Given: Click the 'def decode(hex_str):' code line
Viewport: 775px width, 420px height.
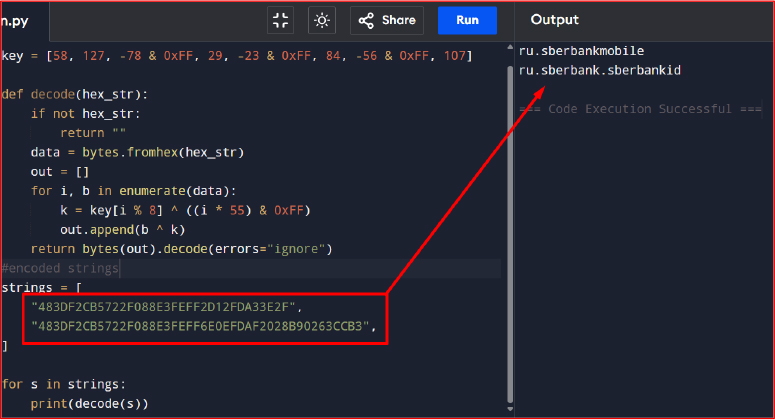Looking at the screenshot, I should coord(75,94).
